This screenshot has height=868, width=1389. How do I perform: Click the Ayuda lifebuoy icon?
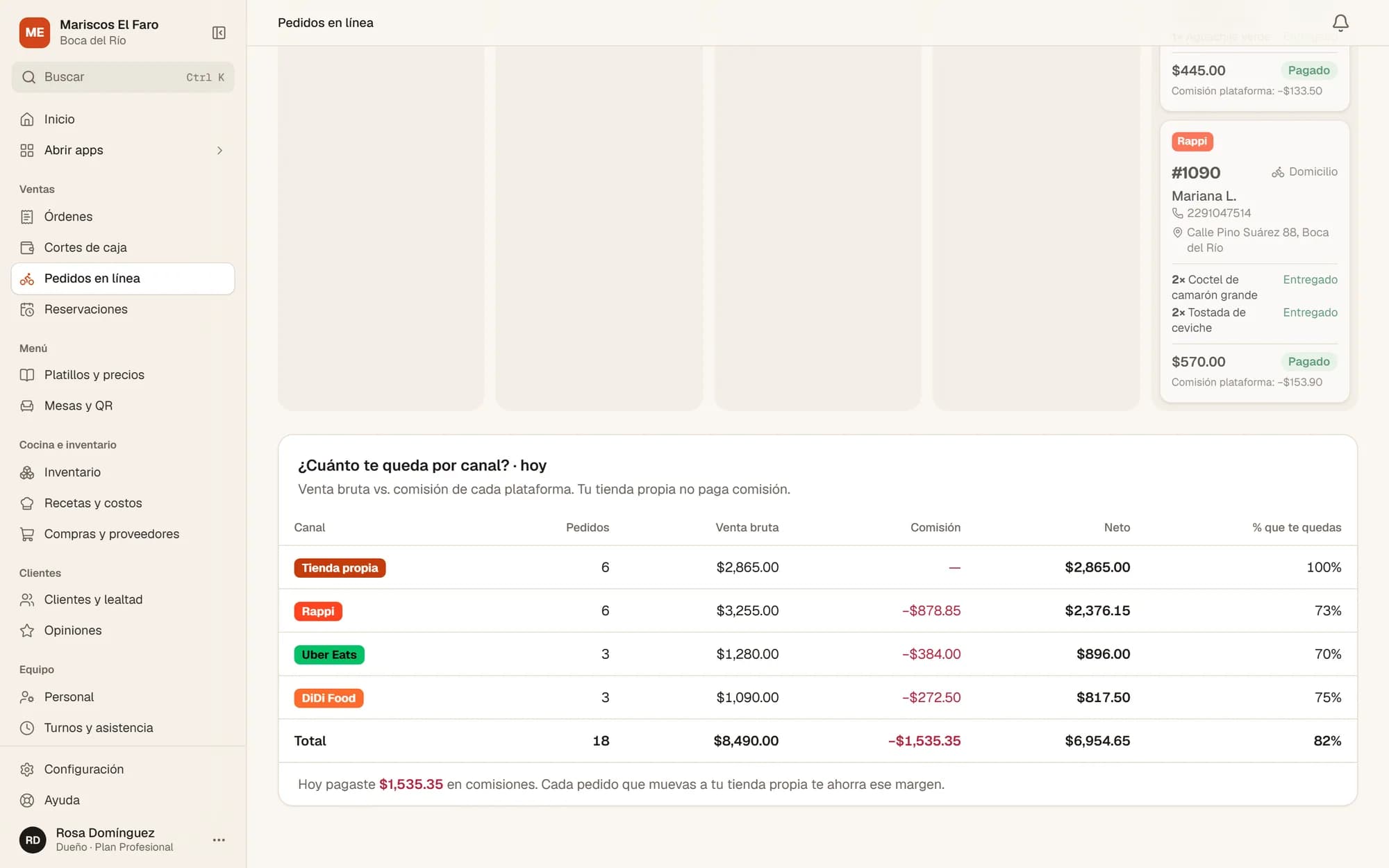pos(27,800)
